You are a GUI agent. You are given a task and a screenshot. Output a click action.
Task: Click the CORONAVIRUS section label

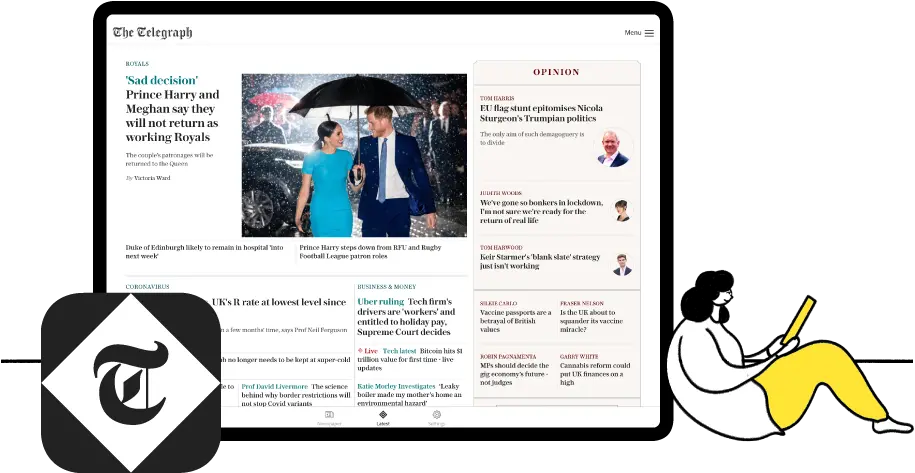click(x=147, y=287)
